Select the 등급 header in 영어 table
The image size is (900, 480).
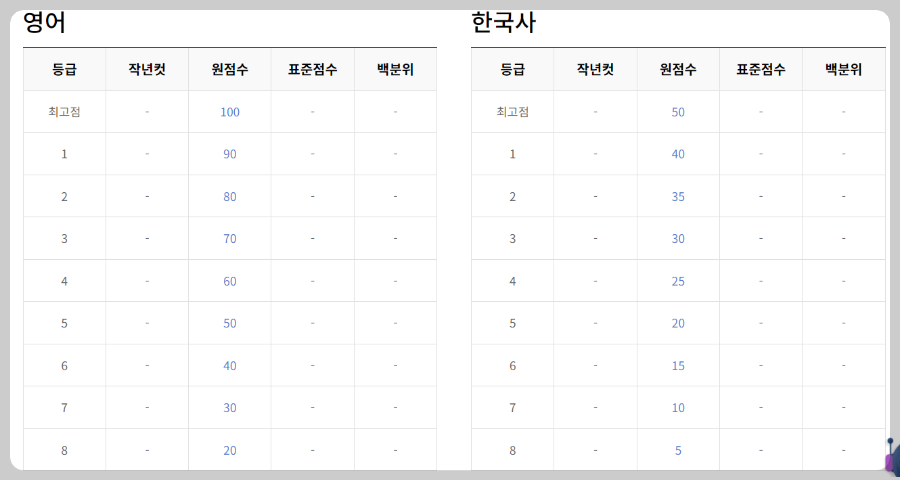[64, 70]
